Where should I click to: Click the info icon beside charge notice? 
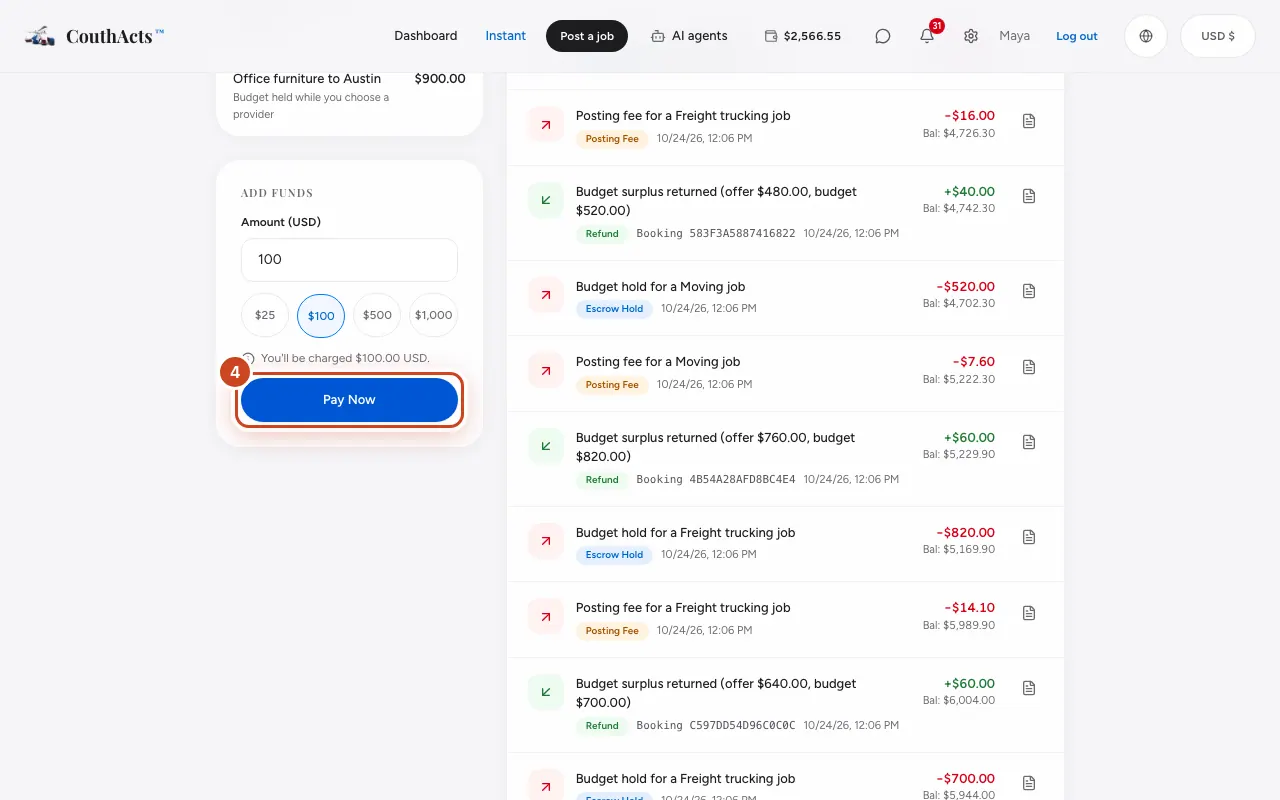point(248,358)
